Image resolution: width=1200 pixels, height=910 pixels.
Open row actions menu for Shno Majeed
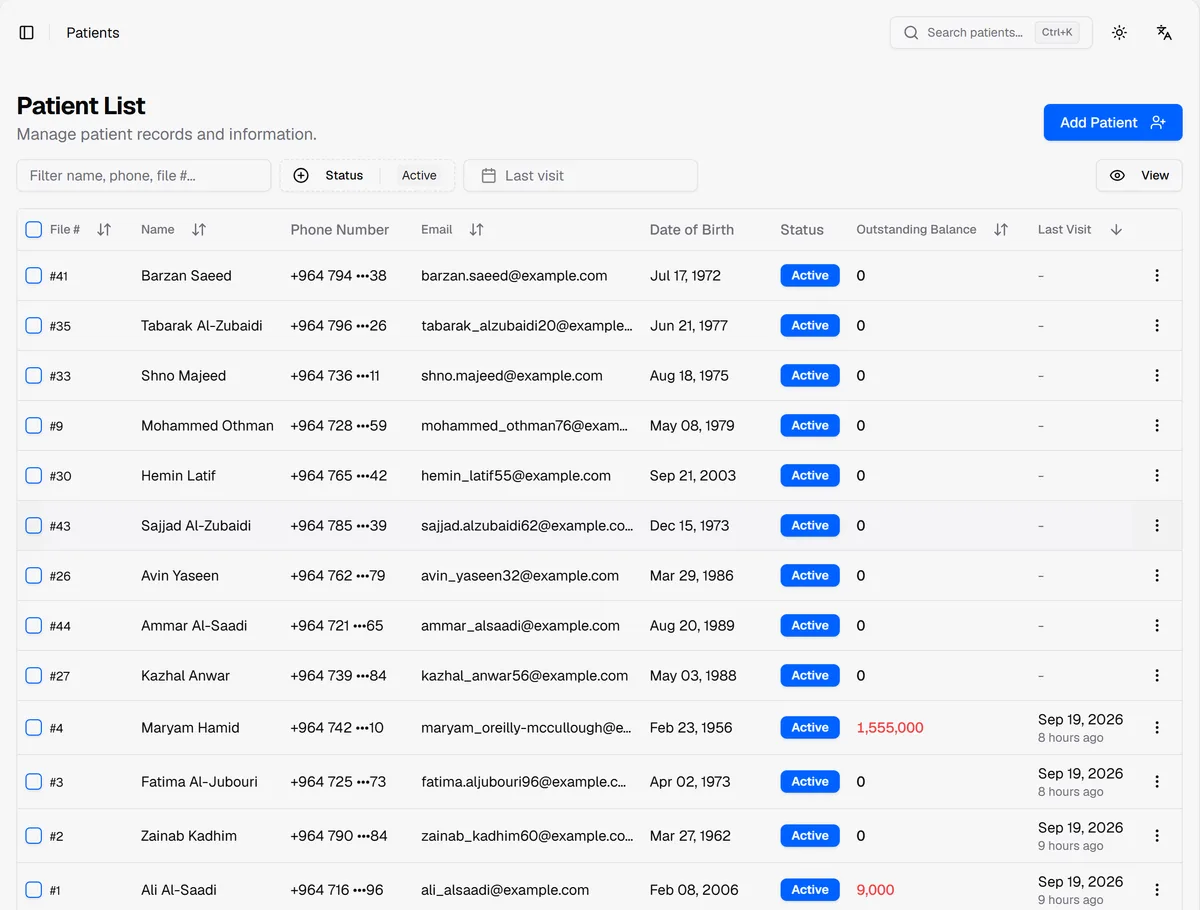click(x=1157, y=376)
